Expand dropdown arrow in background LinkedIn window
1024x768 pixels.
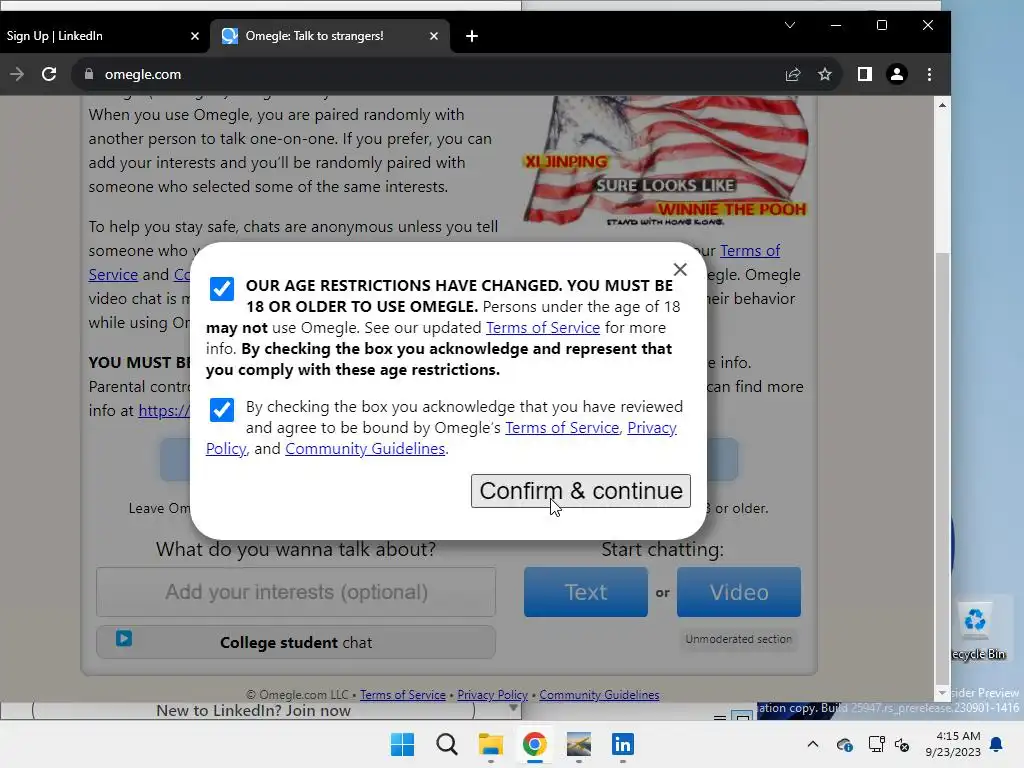coord(513,708)
